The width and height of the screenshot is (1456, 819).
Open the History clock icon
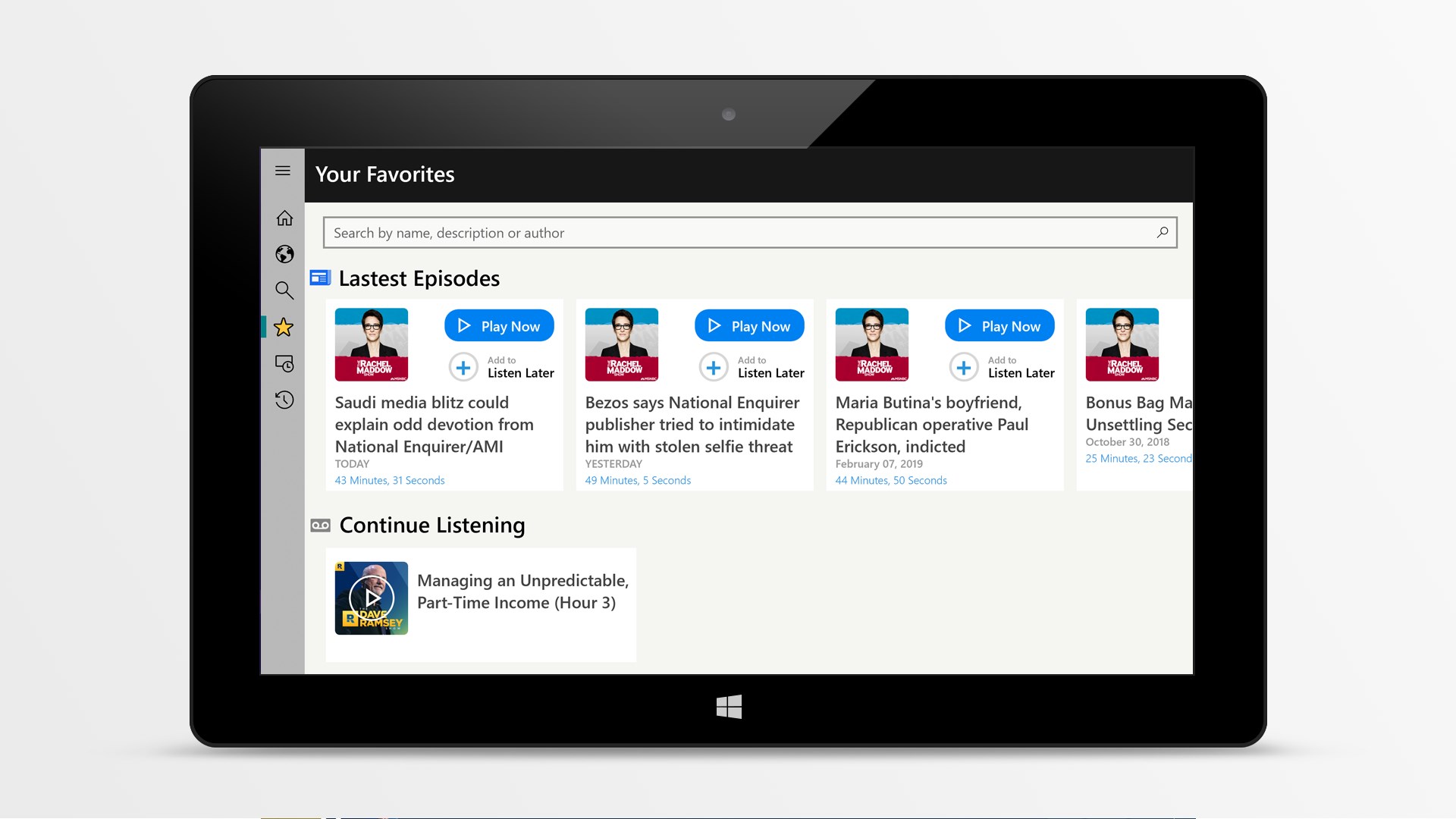point(284,400)
